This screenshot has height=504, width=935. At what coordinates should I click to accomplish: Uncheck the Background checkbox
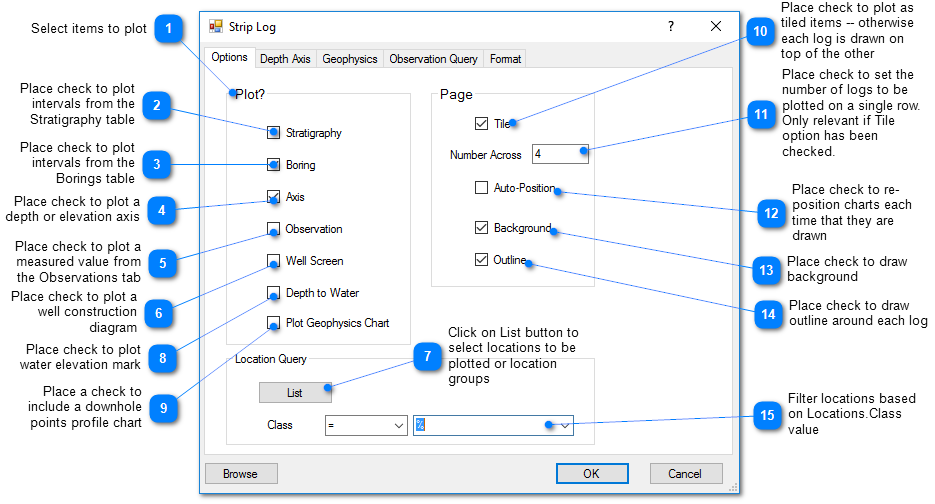(482, 228)
